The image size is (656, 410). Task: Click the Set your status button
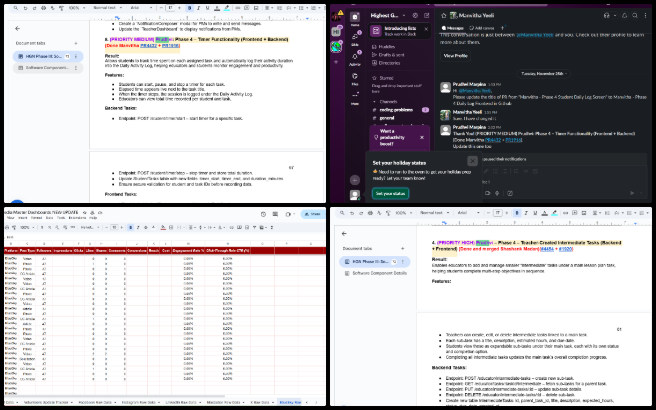391,193
